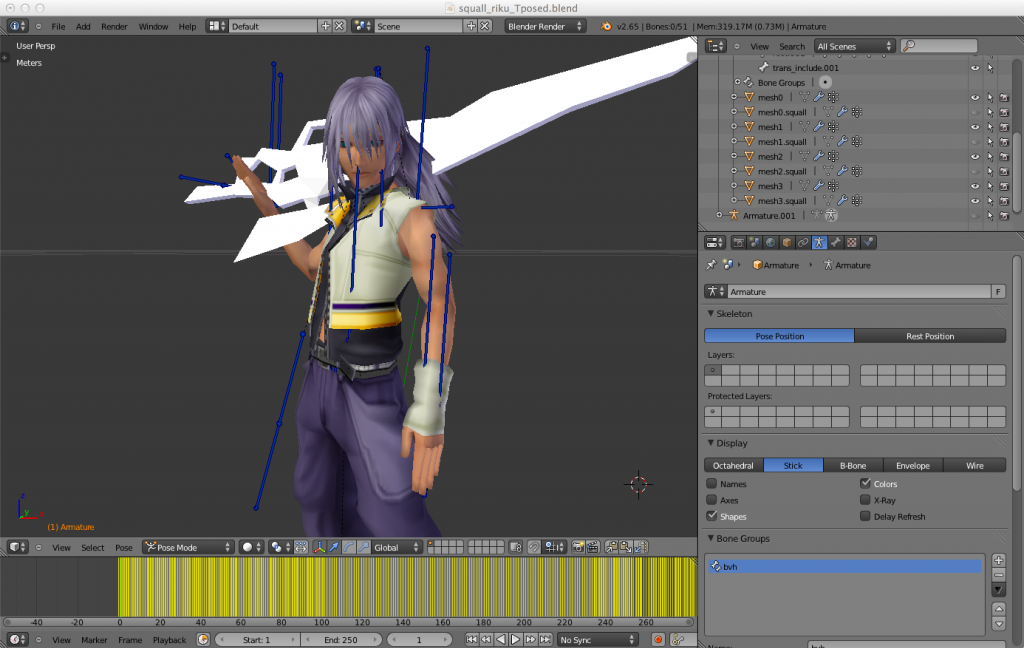
Task: Click the wrench modifier icon on mesh0 row
Action: (x=818, y=97)
